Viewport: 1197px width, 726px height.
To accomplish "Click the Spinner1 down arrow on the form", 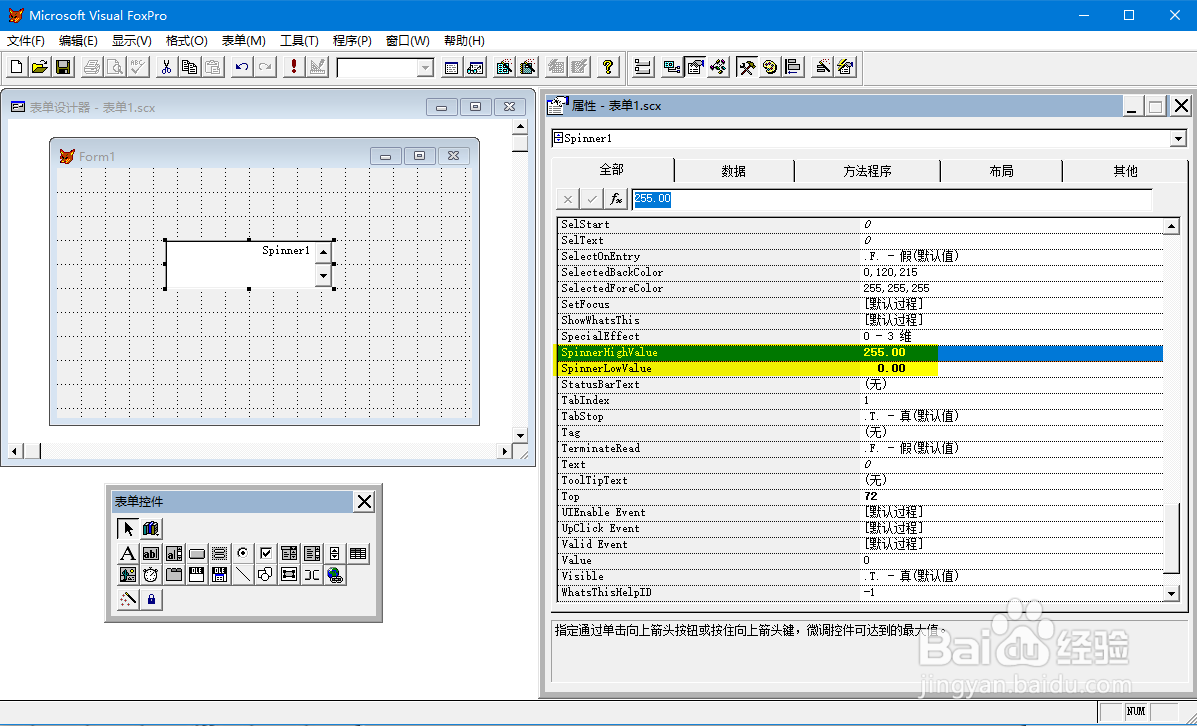I will click(x=323, y=275).
